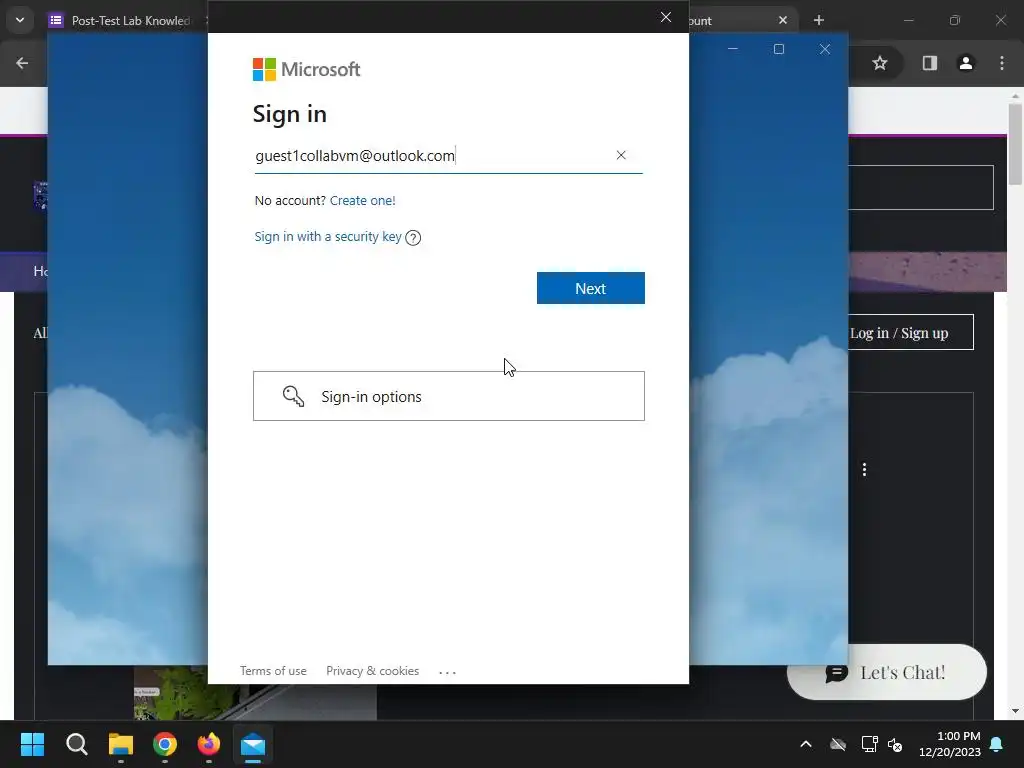
Task: Switch to Chrome from taskbar
Action: 165,744
